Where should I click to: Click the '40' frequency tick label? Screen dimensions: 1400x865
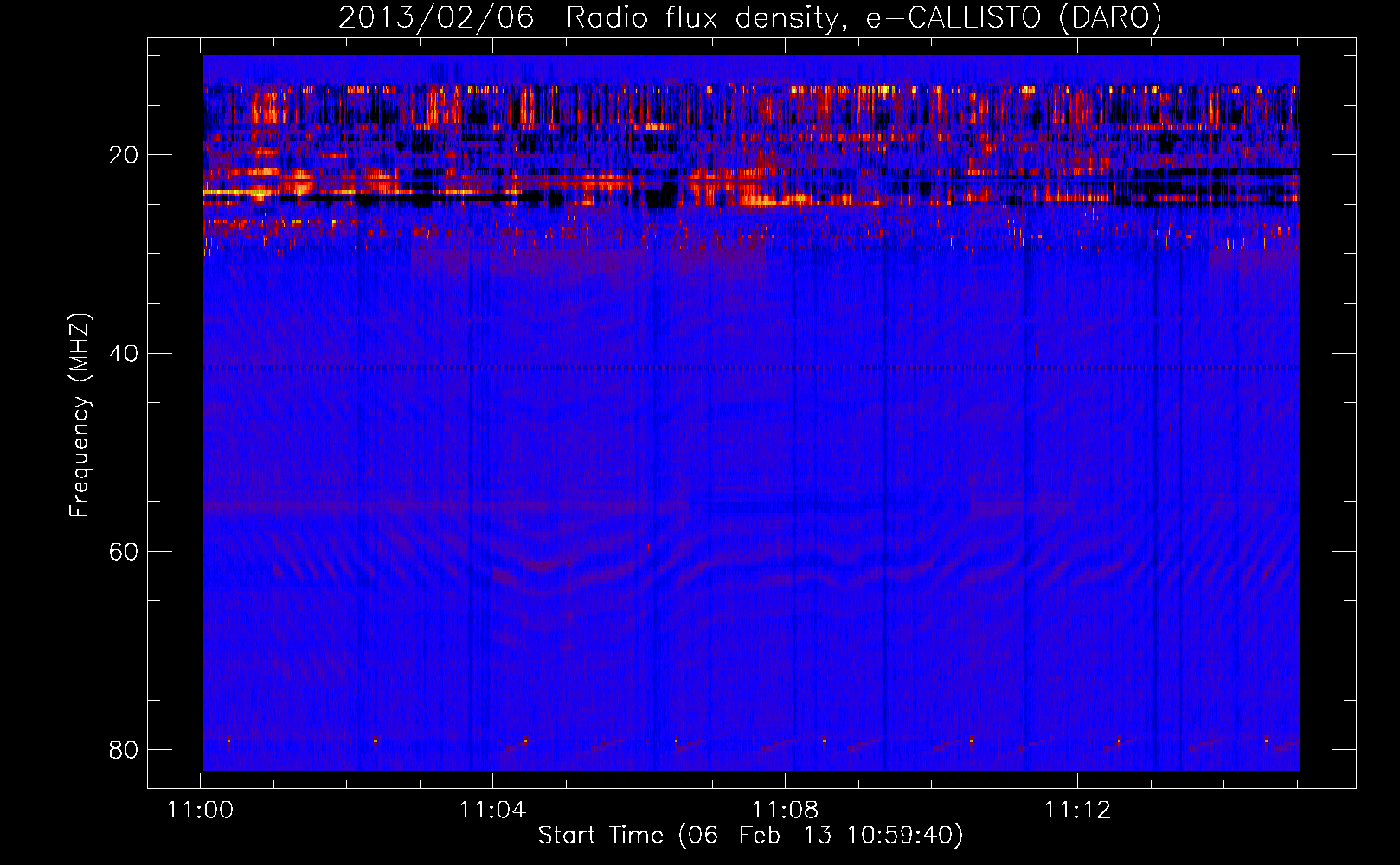click(x=124, y=353)
